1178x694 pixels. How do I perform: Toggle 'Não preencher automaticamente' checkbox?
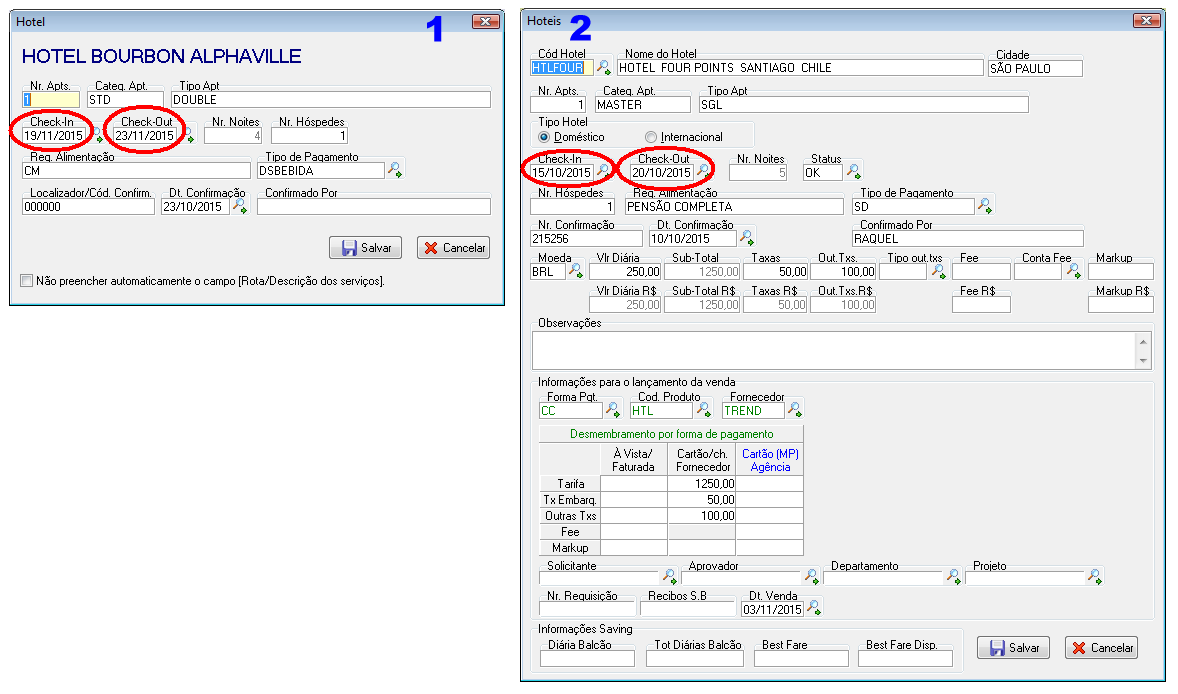(x=26, y=281)
